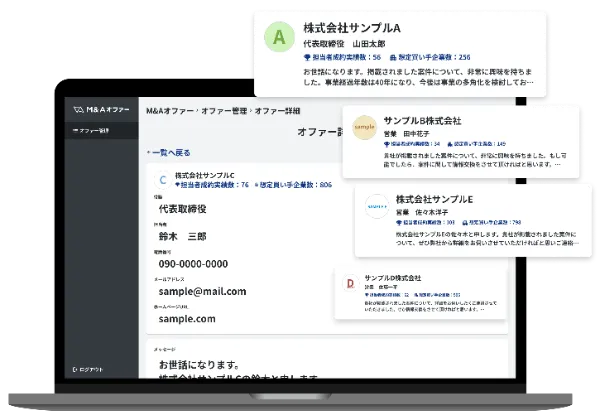Open 株式会社サンプルE card title
The width and height of the screenshot is (600, 415).
[434, 199]
